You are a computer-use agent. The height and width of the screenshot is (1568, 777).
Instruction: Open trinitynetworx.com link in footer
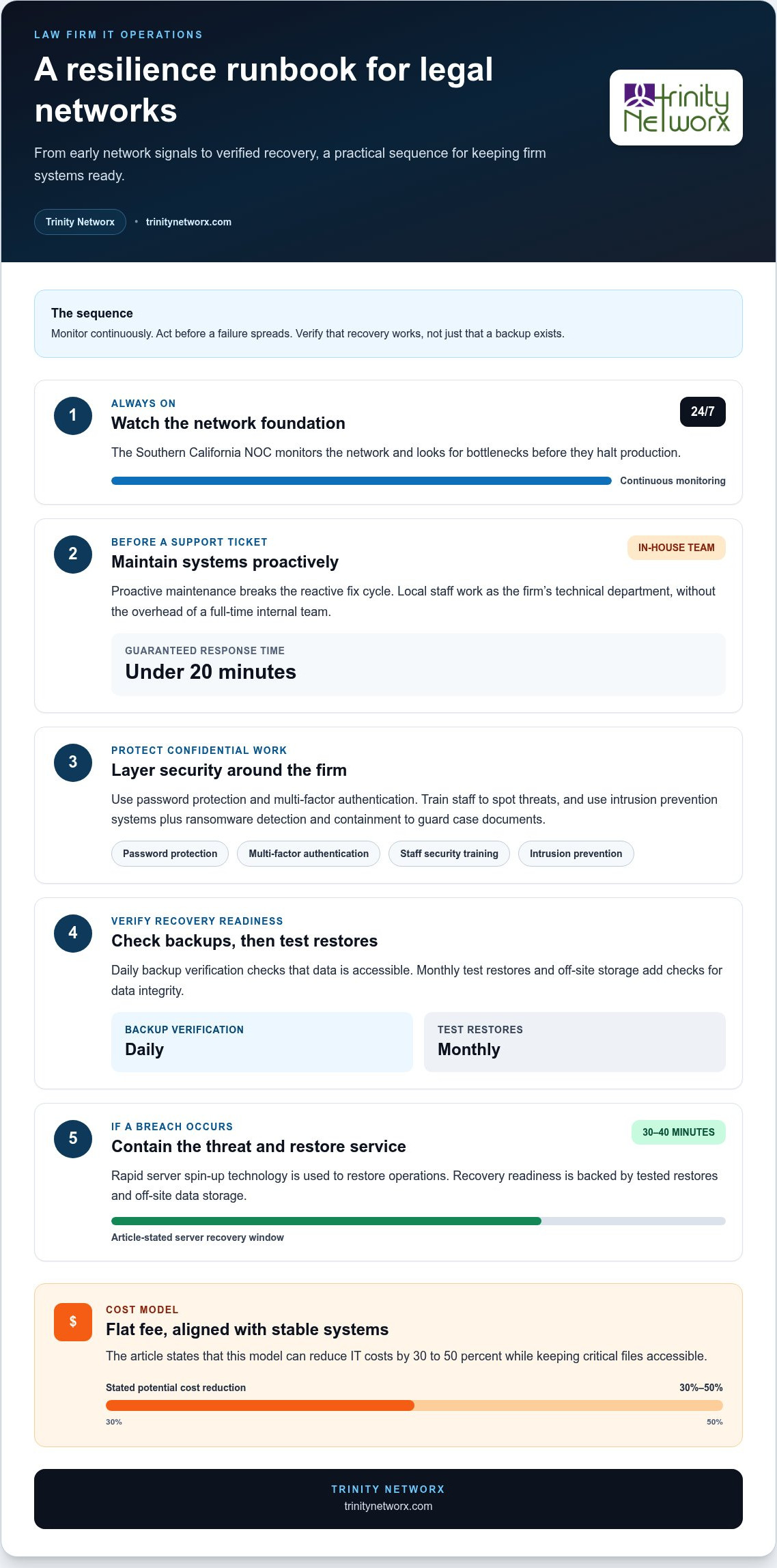coord(388,1506)
